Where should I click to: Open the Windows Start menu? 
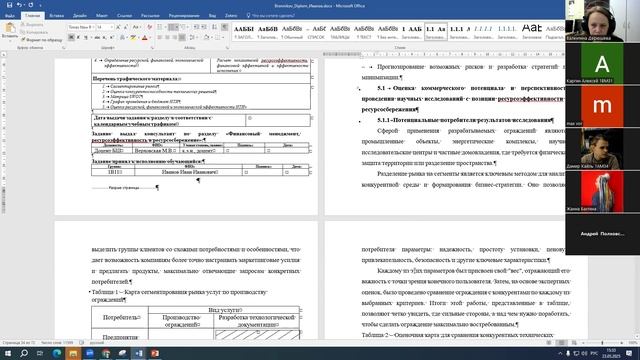(x=7, y=353)
